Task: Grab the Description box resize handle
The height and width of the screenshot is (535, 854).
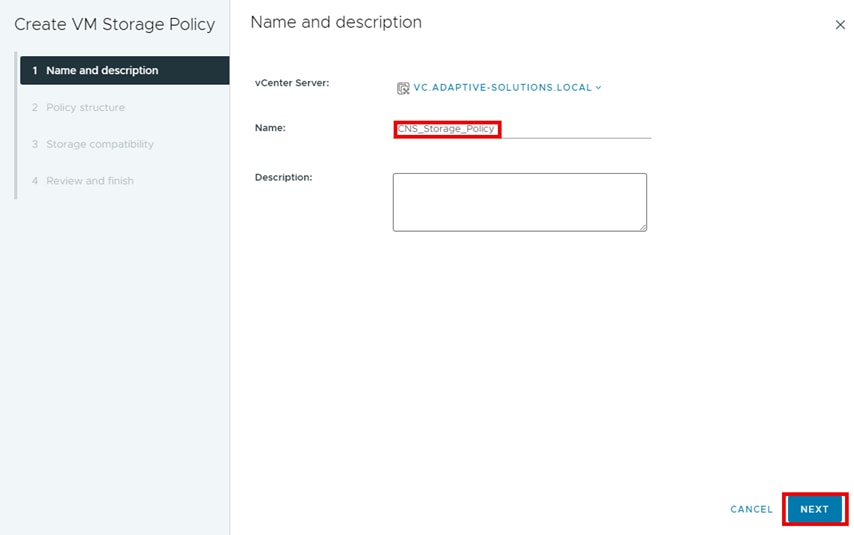Action: 643,227
